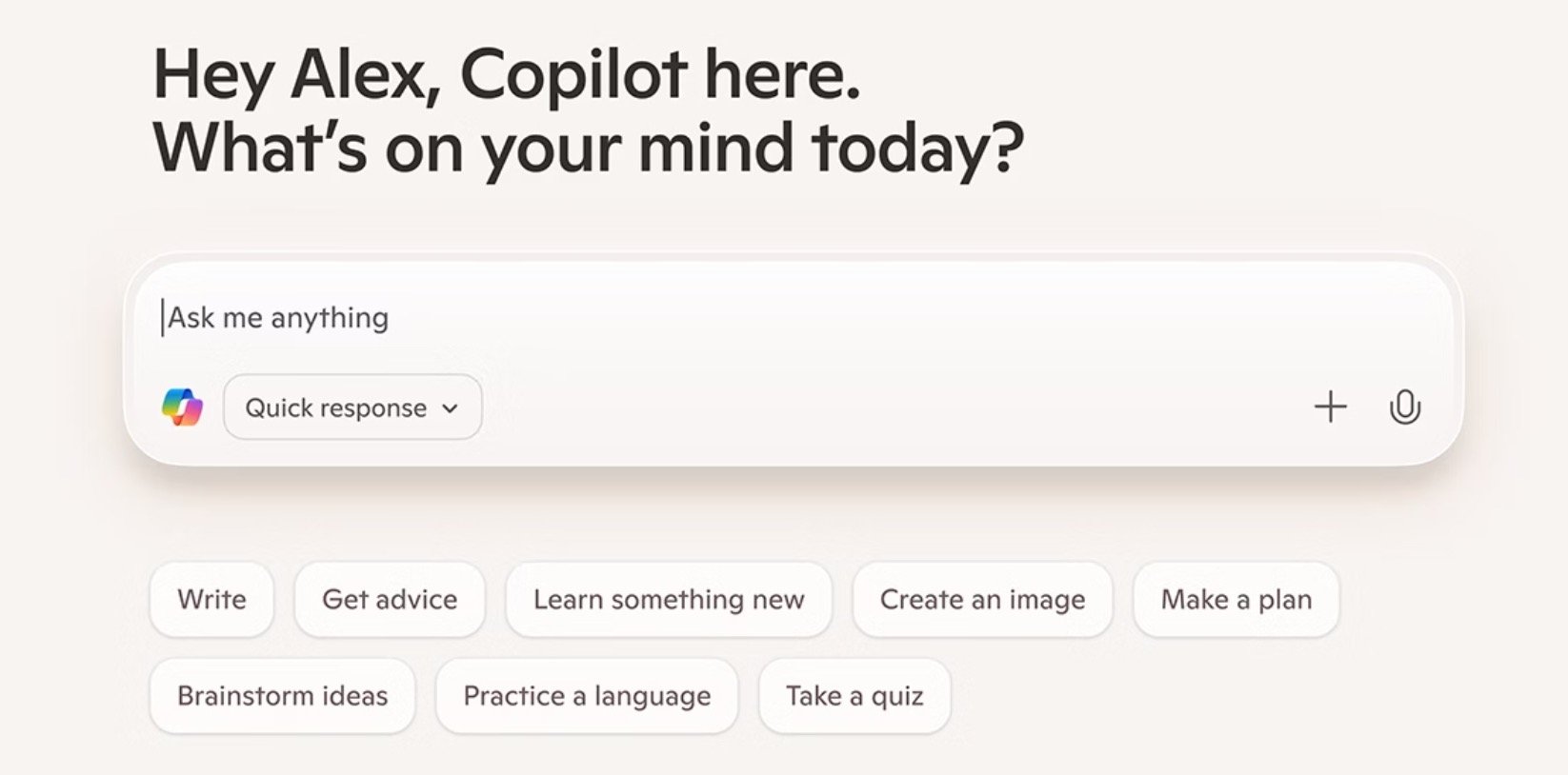
Task: Expand the Quick response mode dropdown
Action: [352, 407]
